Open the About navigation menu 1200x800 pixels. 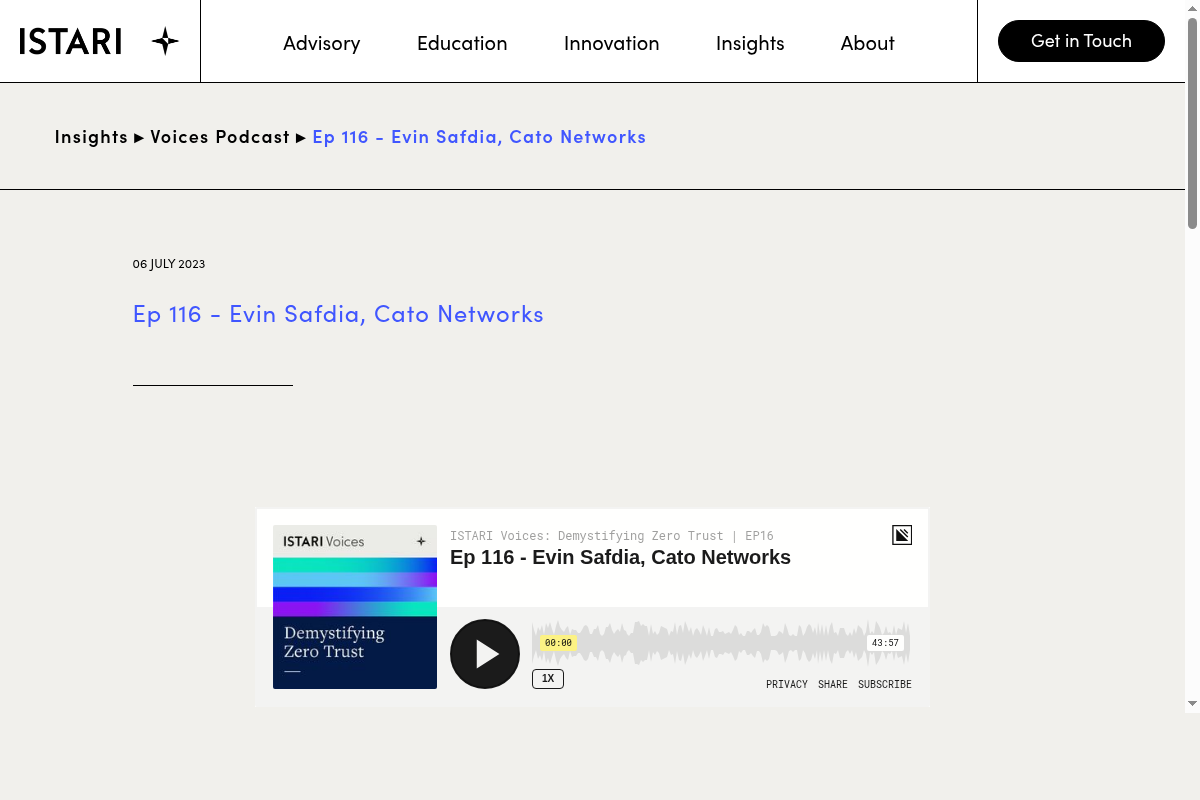pyautogui.click(x=867, y=42)
